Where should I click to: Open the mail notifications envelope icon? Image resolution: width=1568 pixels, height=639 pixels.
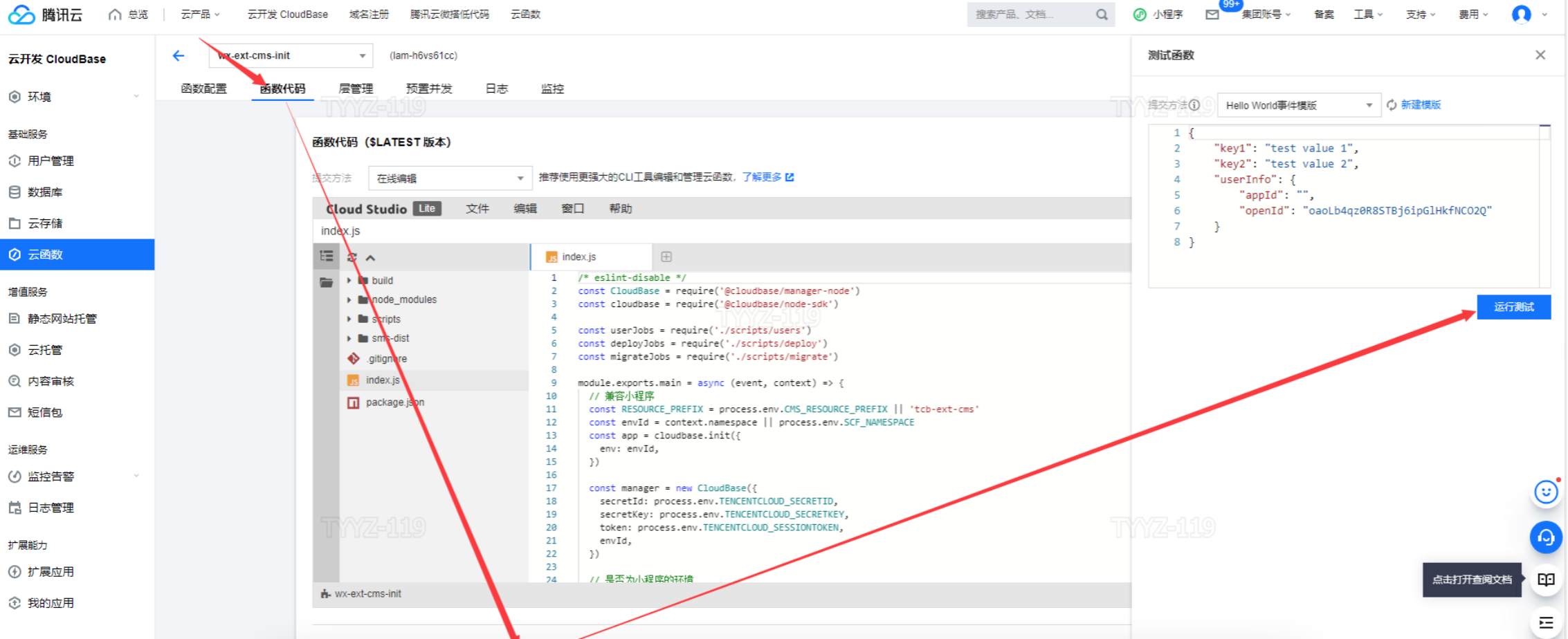tap(1212, 14)
